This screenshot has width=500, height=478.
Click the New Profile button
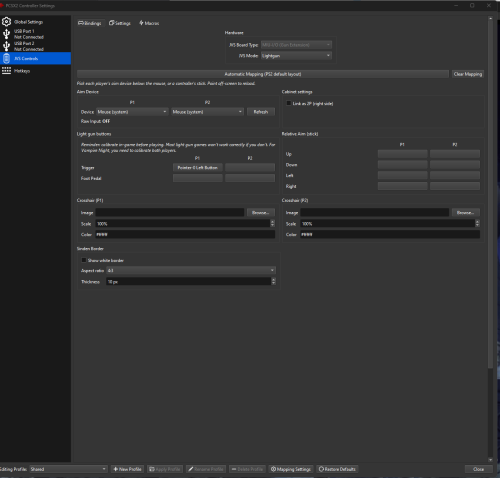[x=127, y=469]
